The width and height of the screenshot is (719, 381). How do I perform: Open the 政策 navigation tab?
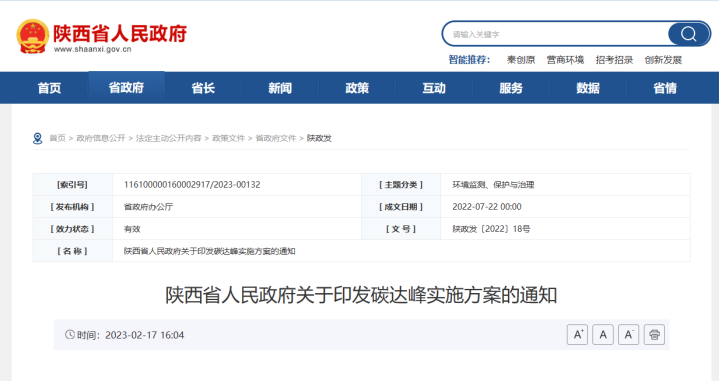coord(357,88)
